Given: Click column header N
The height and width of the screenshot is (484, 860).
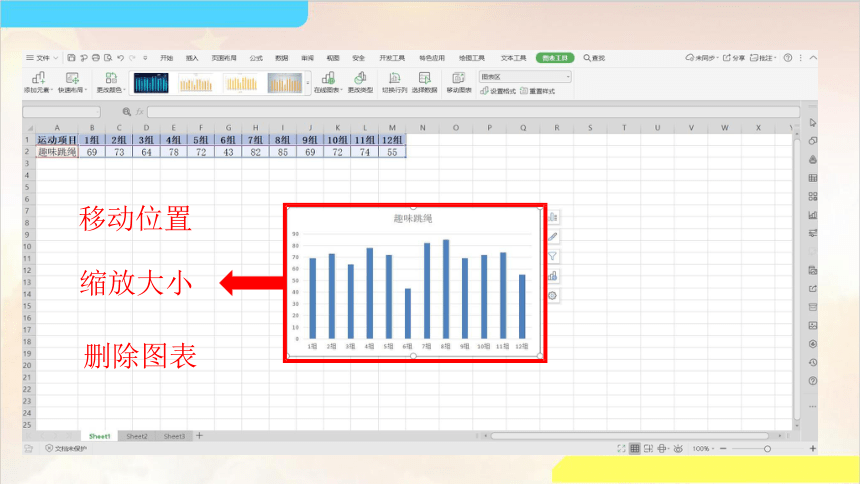Looking at the screenshot, I should click(422, 128).
